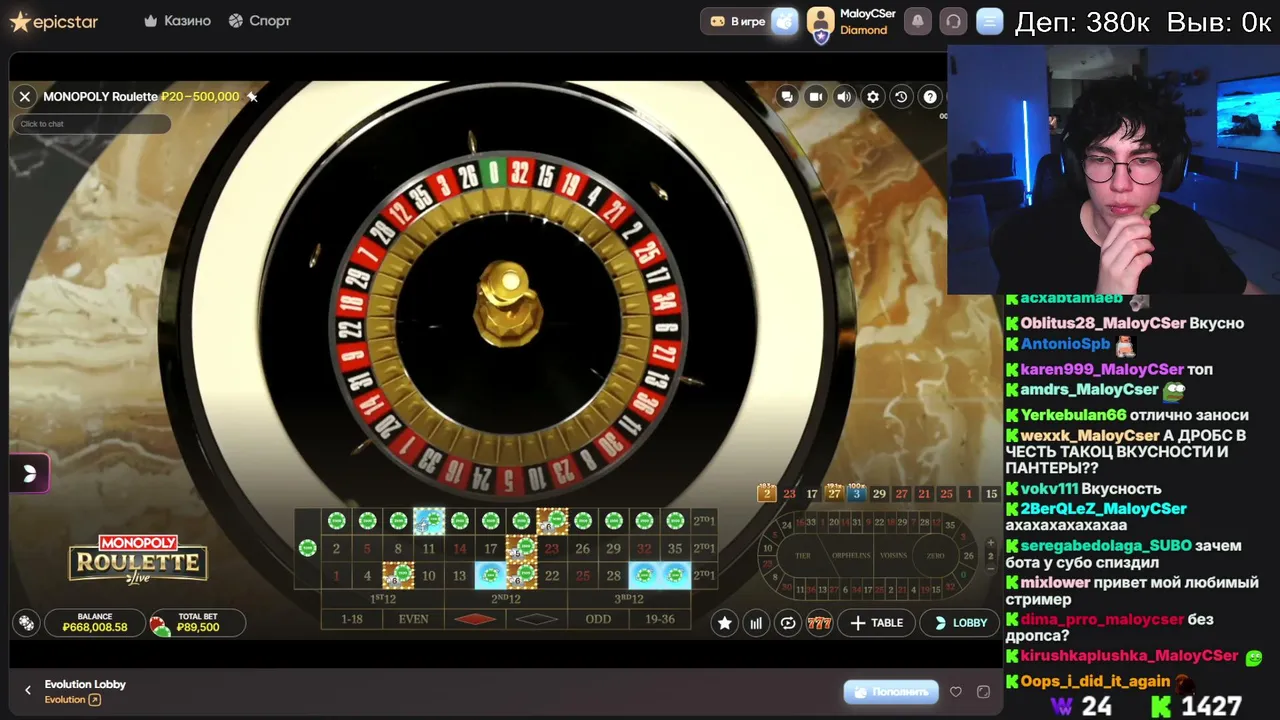Bet on red diamond
Viewport: 1280px width, 720px height.
475,619
